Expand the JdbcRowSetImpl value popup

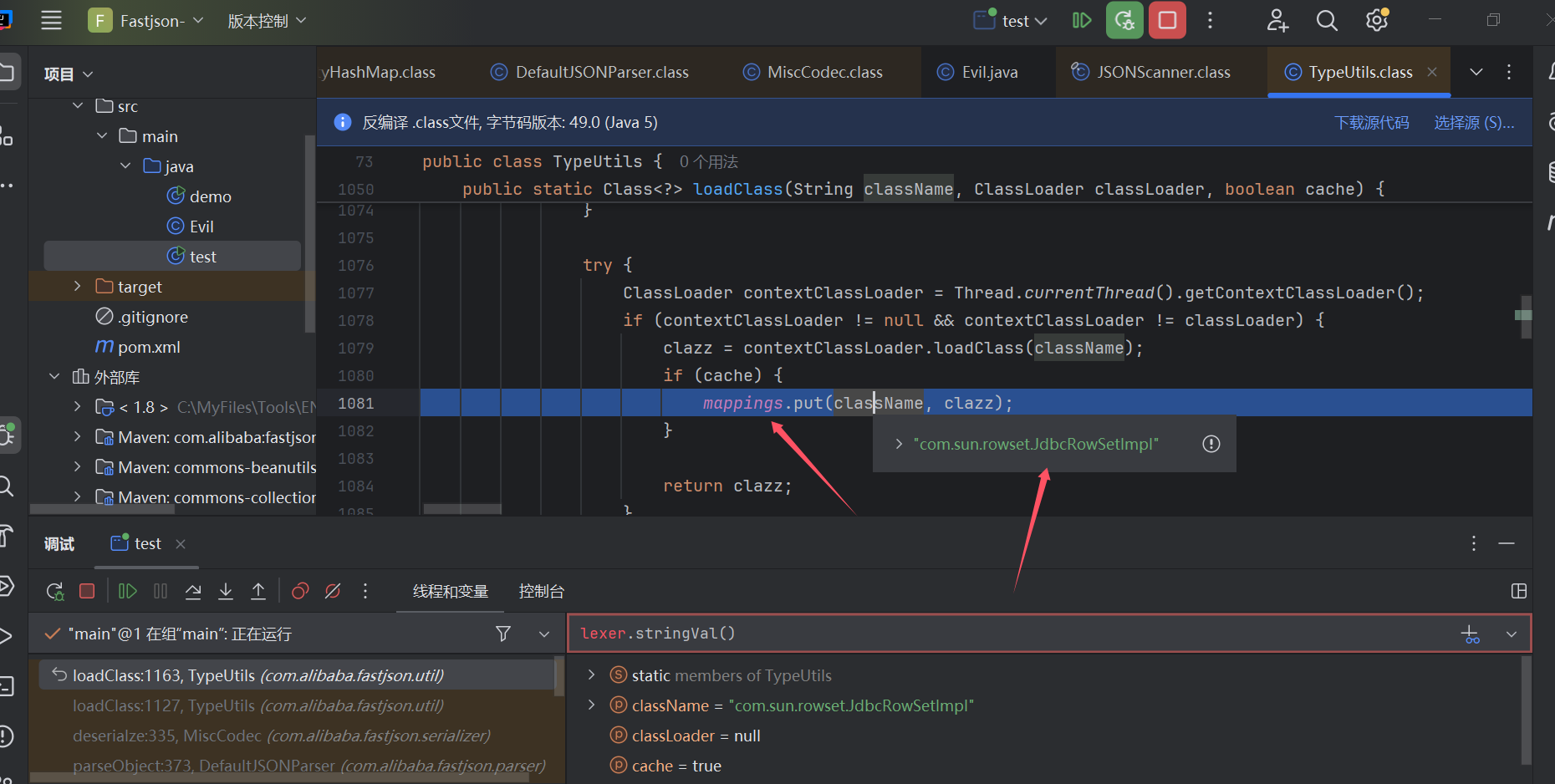click(x=899, y=444)
